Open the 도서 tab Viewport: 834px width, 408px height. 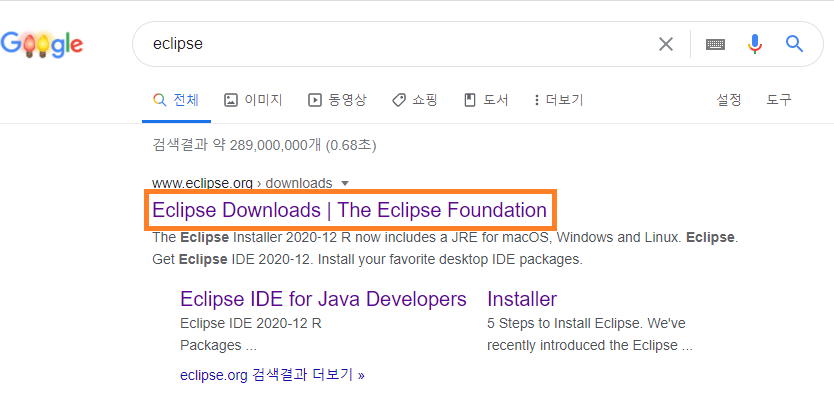click(x=486, y=100)
